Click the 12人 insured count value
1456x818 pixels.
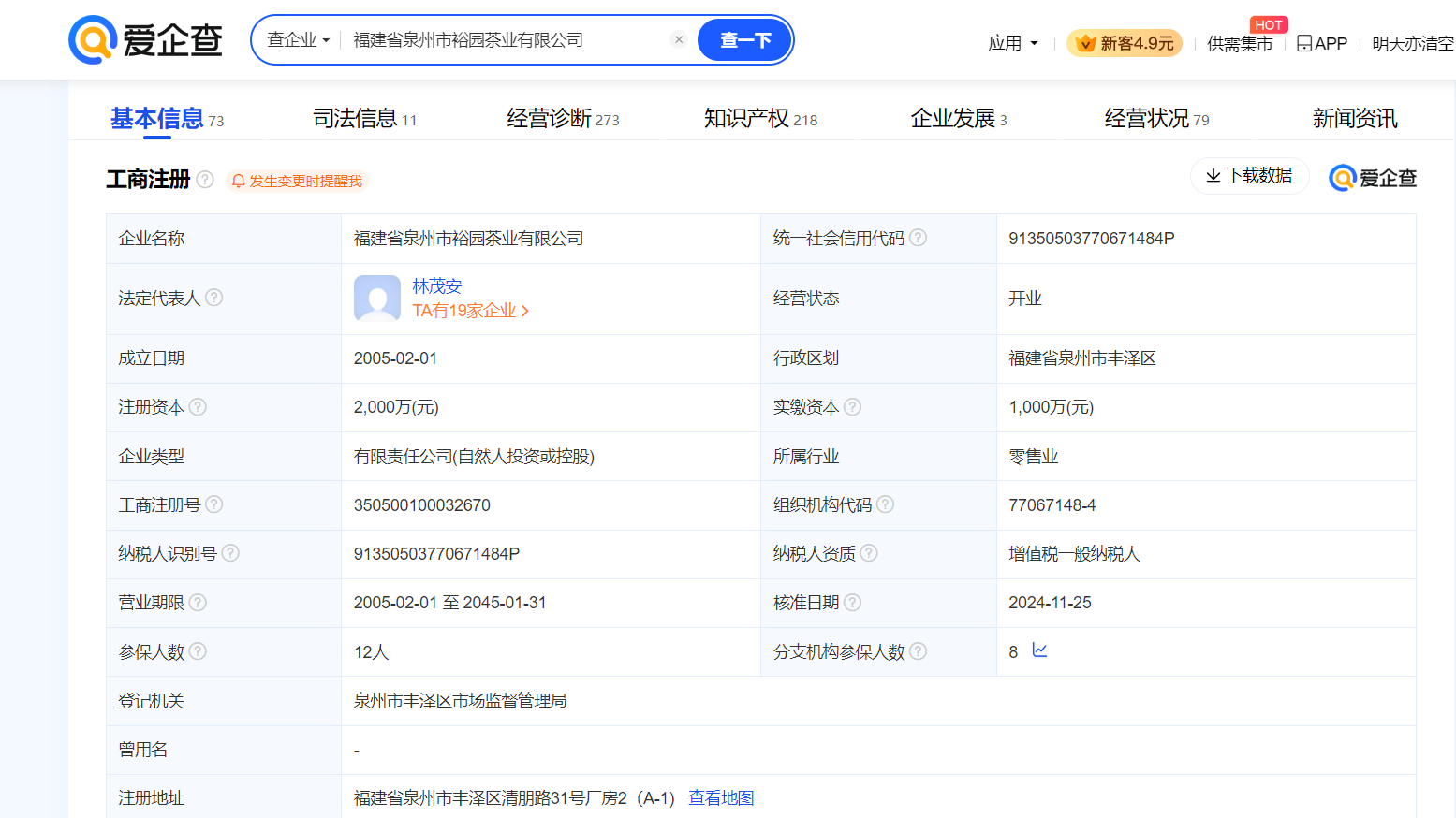(x=371, y=652)
